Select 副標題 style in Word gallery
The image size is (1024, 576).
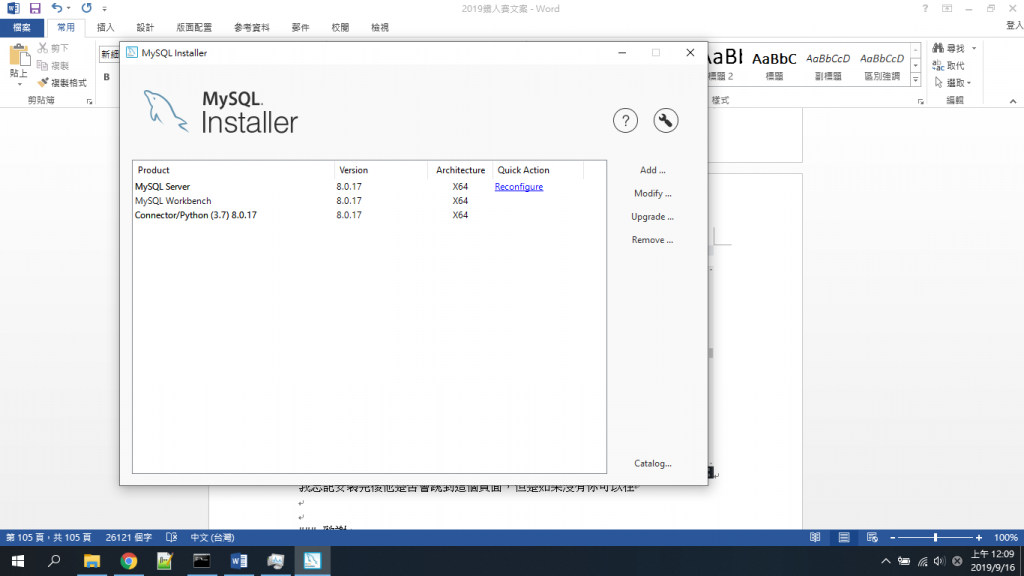click(x=827, y=65)
